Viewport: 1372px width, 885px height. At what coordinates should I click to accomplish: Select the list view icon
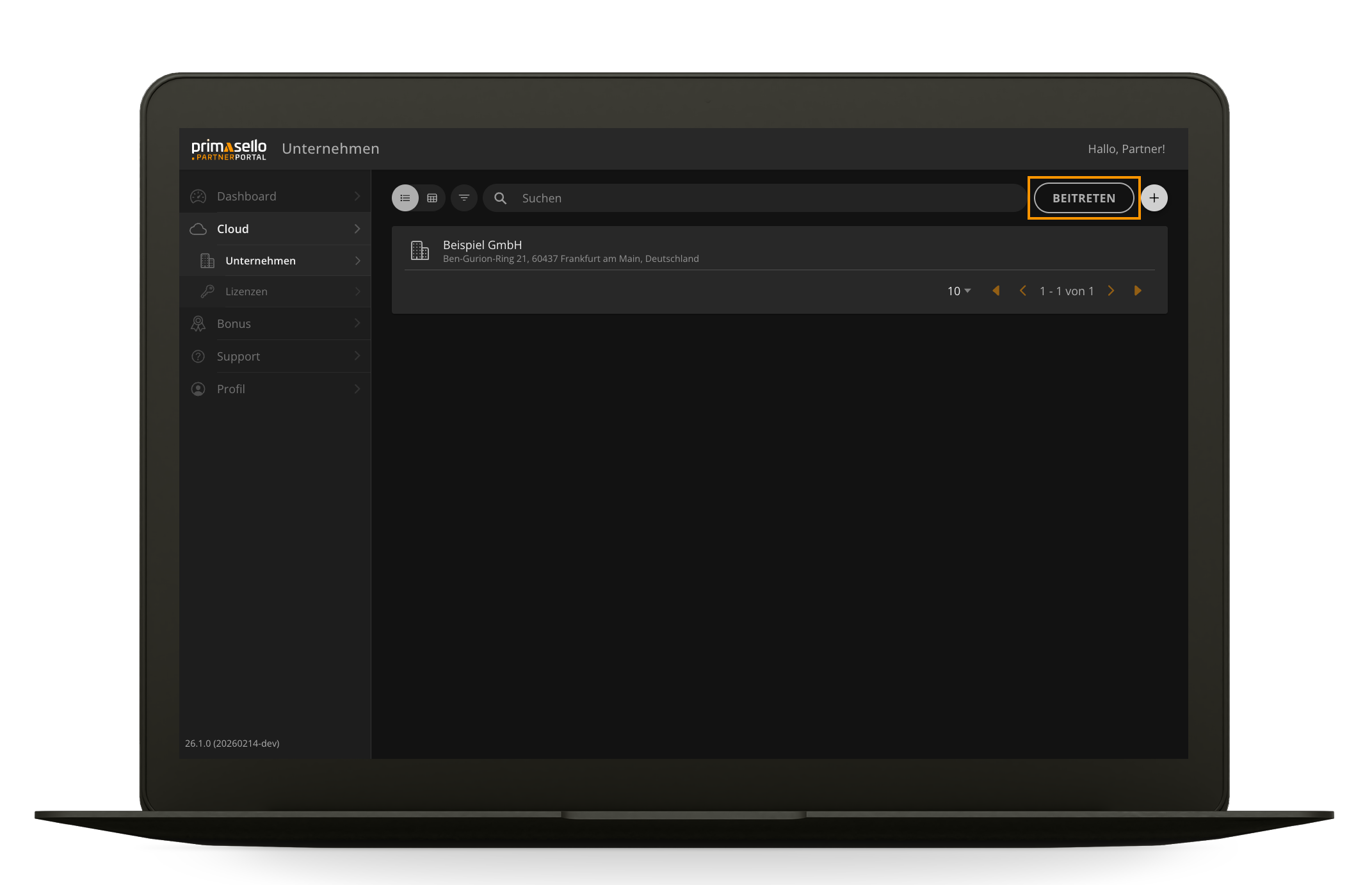pos(405,198)
